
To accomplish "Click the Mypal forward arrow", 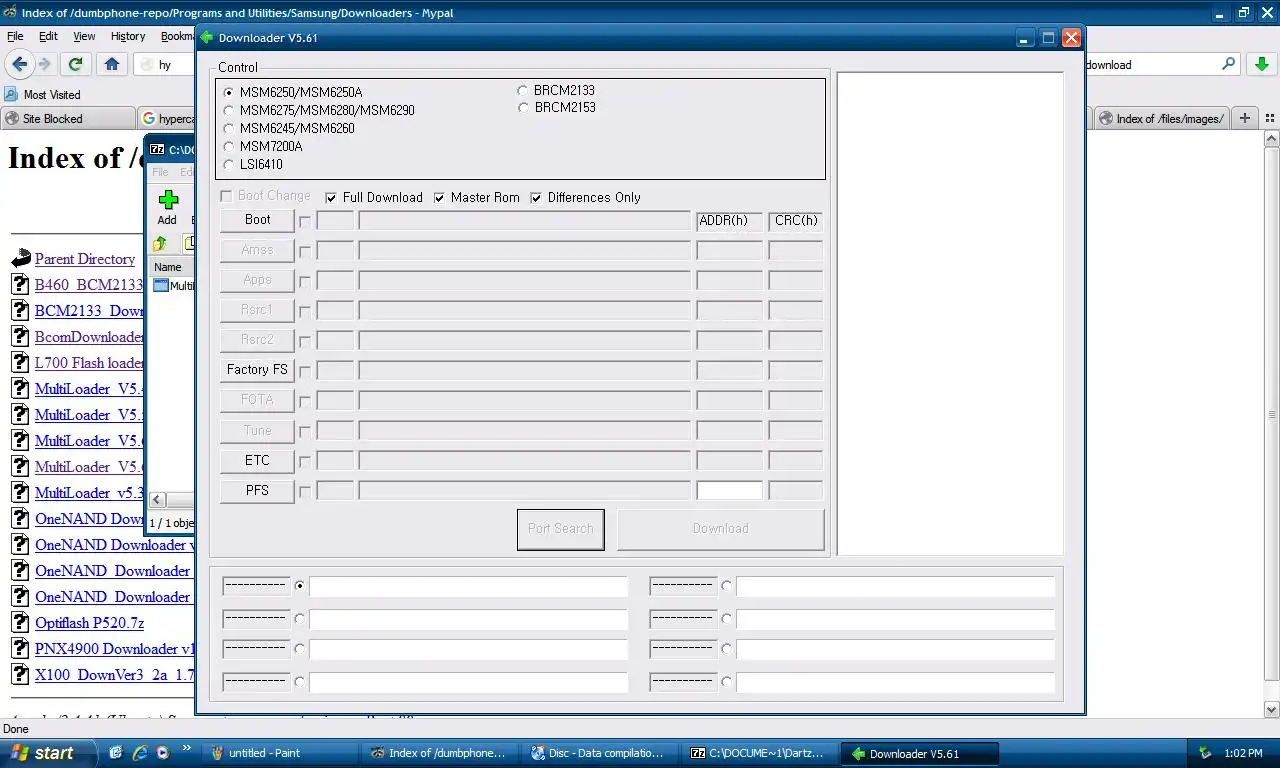I will point(45,64).
